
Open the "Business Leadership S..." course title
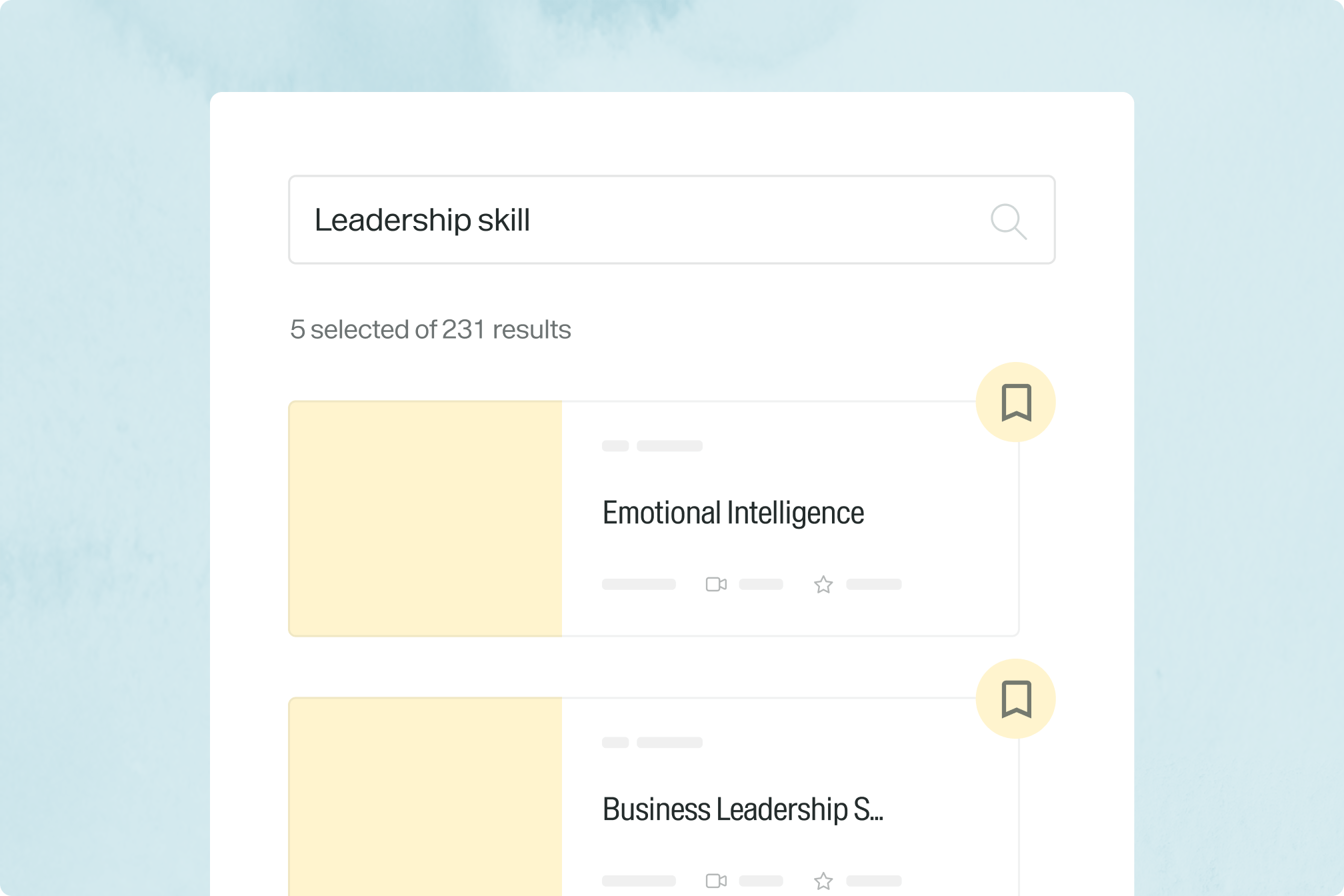point(742,809)
